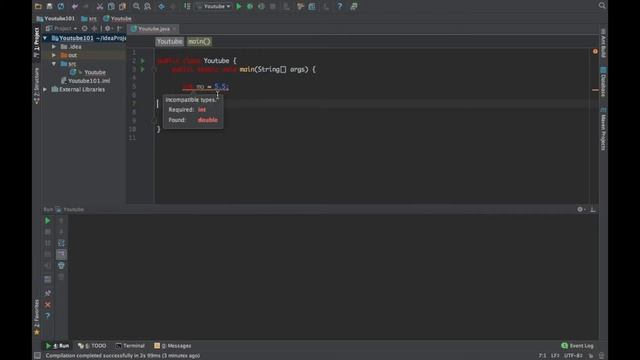Toggle the Maven Projects tool window

pos(603,129)
